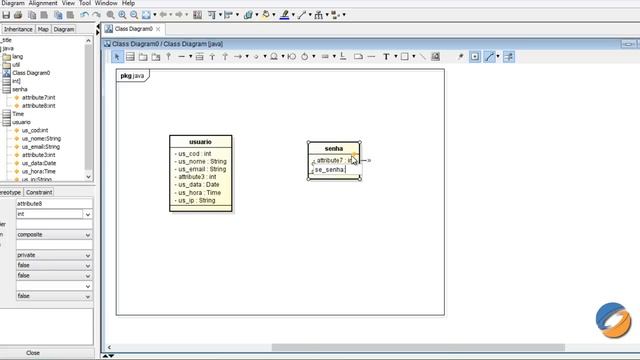Select the pointer selection tool
This screenshot has height=360, width=640.
point(117,57)
